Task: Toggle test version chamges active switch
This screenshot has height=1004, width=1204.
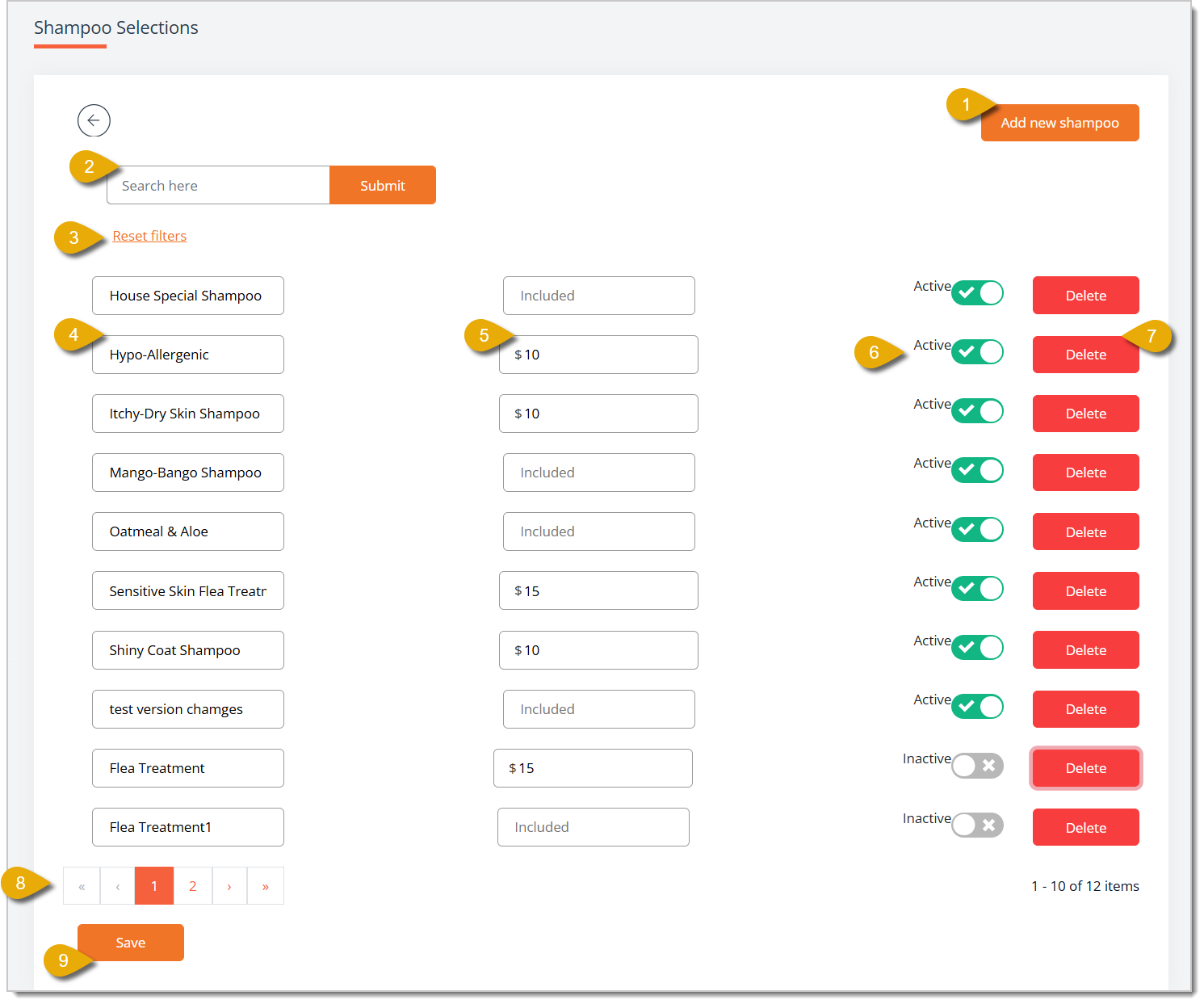Action: (x=977, y=707)
